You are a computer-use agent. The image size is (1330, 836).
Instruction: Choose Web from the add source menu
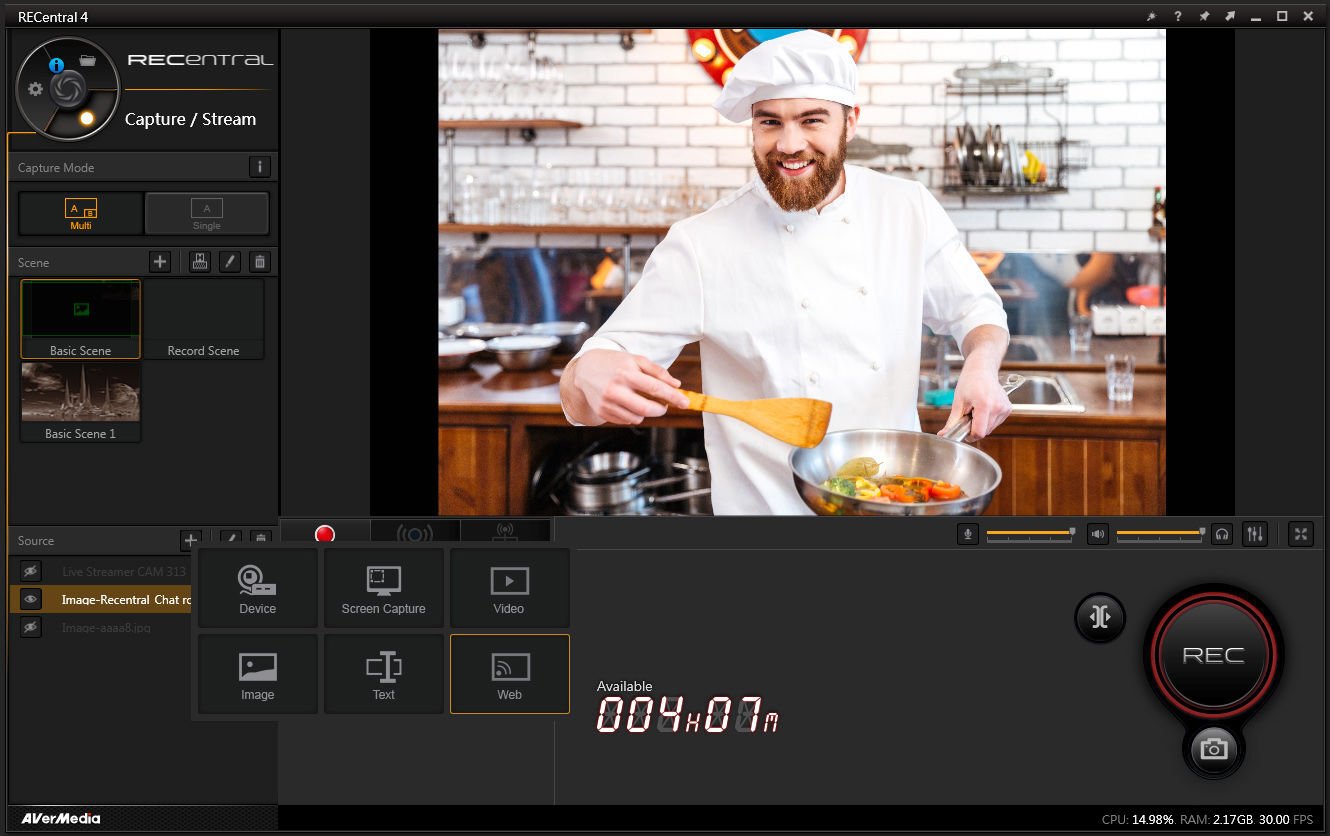click(510, 674)
